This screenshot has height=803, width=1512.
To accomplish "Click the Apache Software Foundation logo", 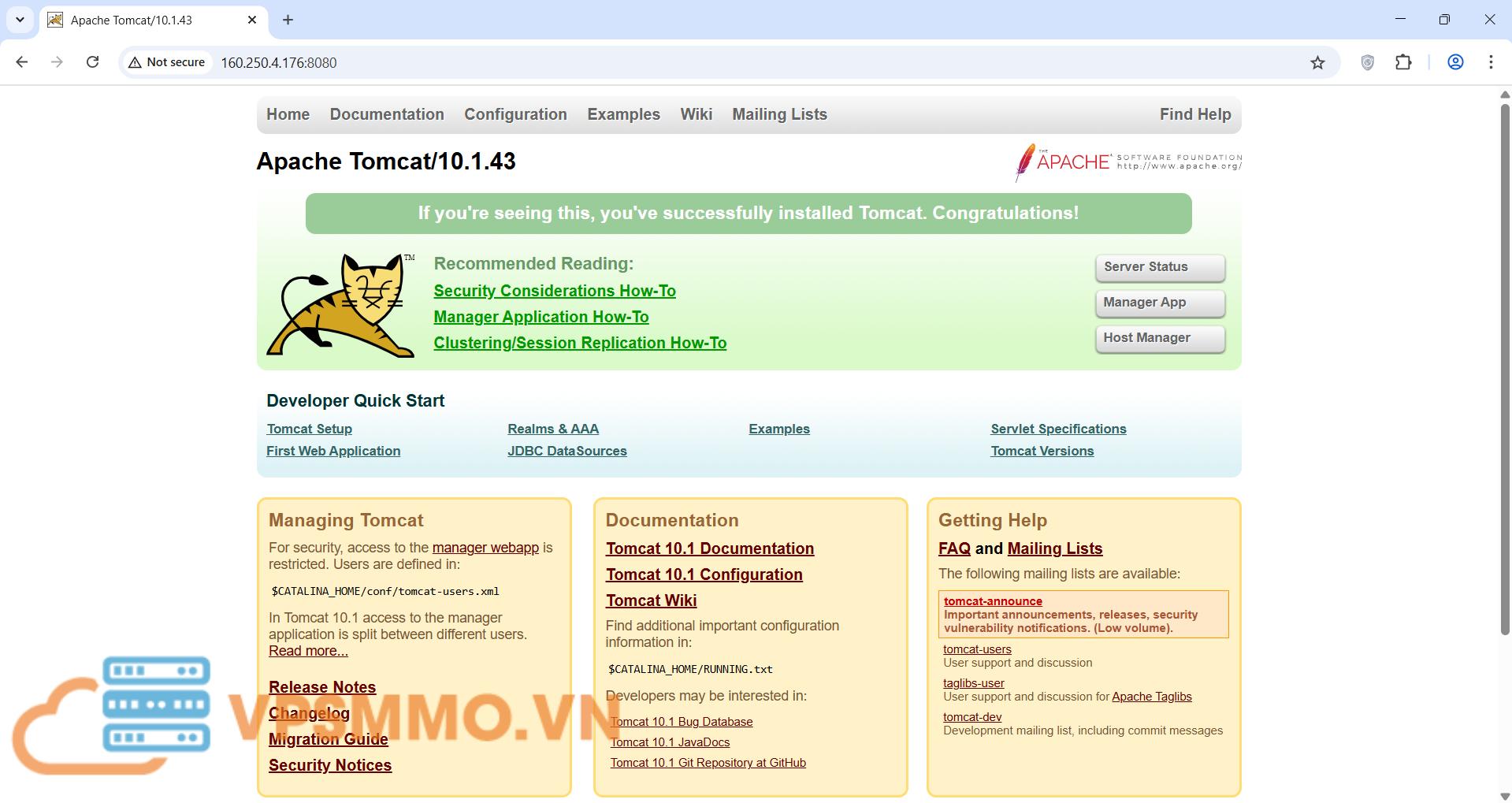I will [x=1127, y=162].
